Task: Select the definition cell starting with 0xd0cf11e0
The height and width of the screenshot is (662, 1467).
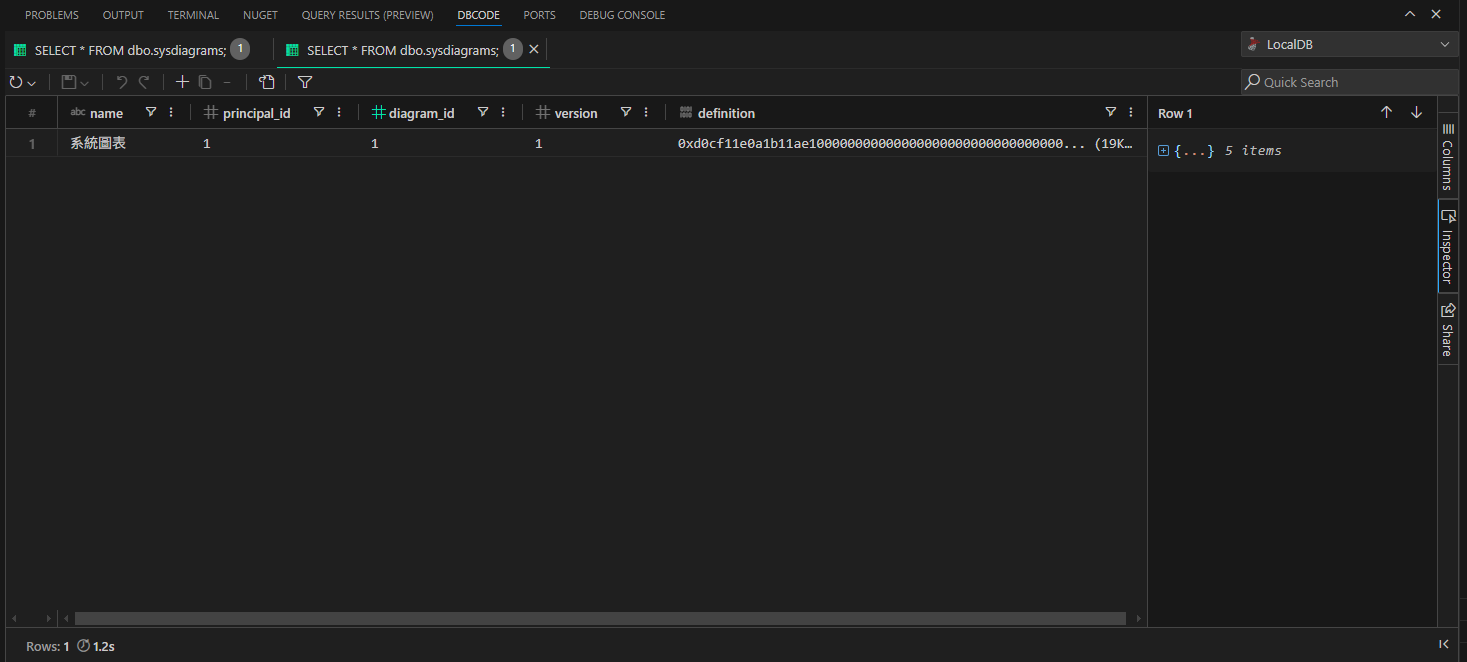Action: [x=905, y=143]
